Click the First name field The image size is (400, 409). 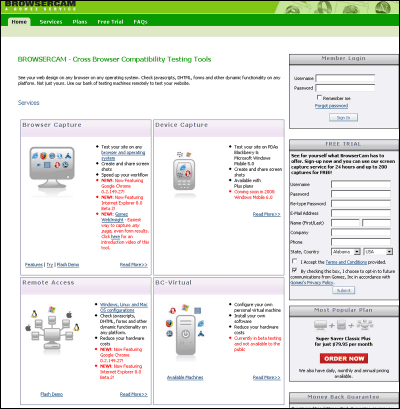click(x=345, y=223)
